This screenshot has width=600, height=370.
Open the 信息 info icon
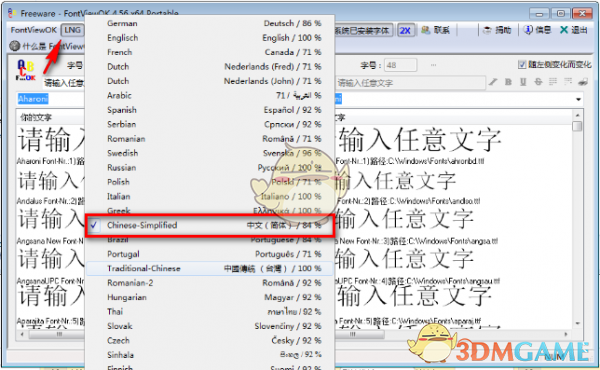528,30
